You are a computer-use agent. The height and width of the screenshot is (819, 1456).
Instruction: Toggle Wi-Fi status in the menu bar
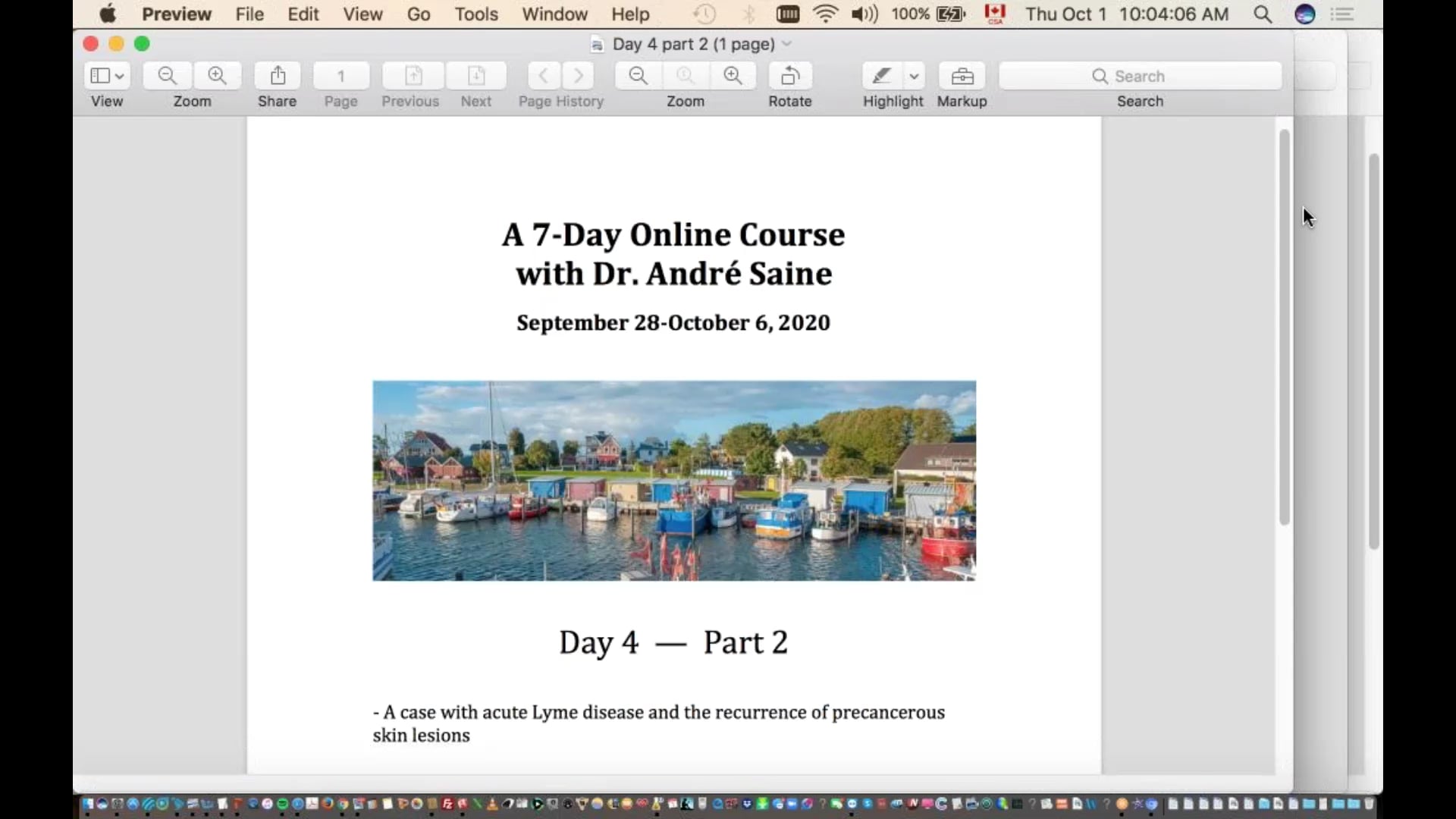(x=827, y=14)
